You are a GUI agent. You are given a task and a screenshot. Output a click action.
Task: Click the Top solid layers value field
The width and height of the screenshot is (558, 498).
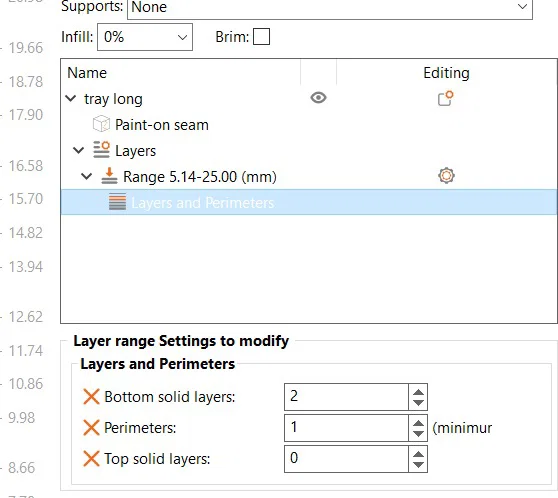click(x=346, y=458)
